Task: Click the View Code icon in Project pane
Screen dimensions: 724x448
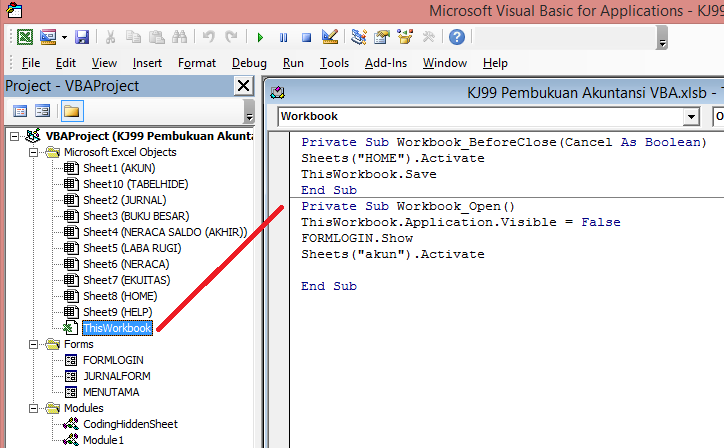Action: tap(20, 111)
